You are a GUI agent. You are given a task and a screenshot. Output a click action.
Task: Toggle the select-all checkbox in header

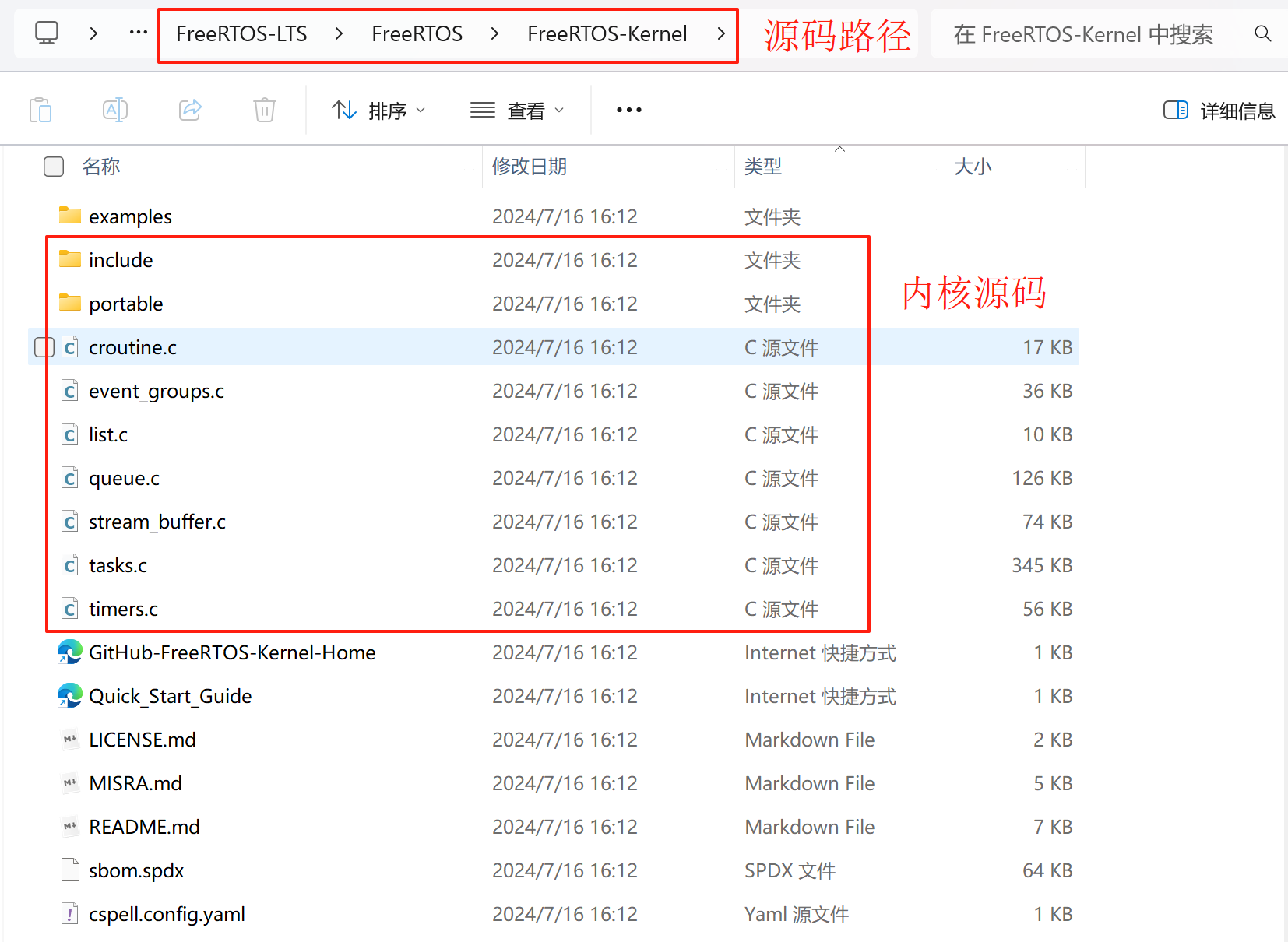tap(54, 167)
